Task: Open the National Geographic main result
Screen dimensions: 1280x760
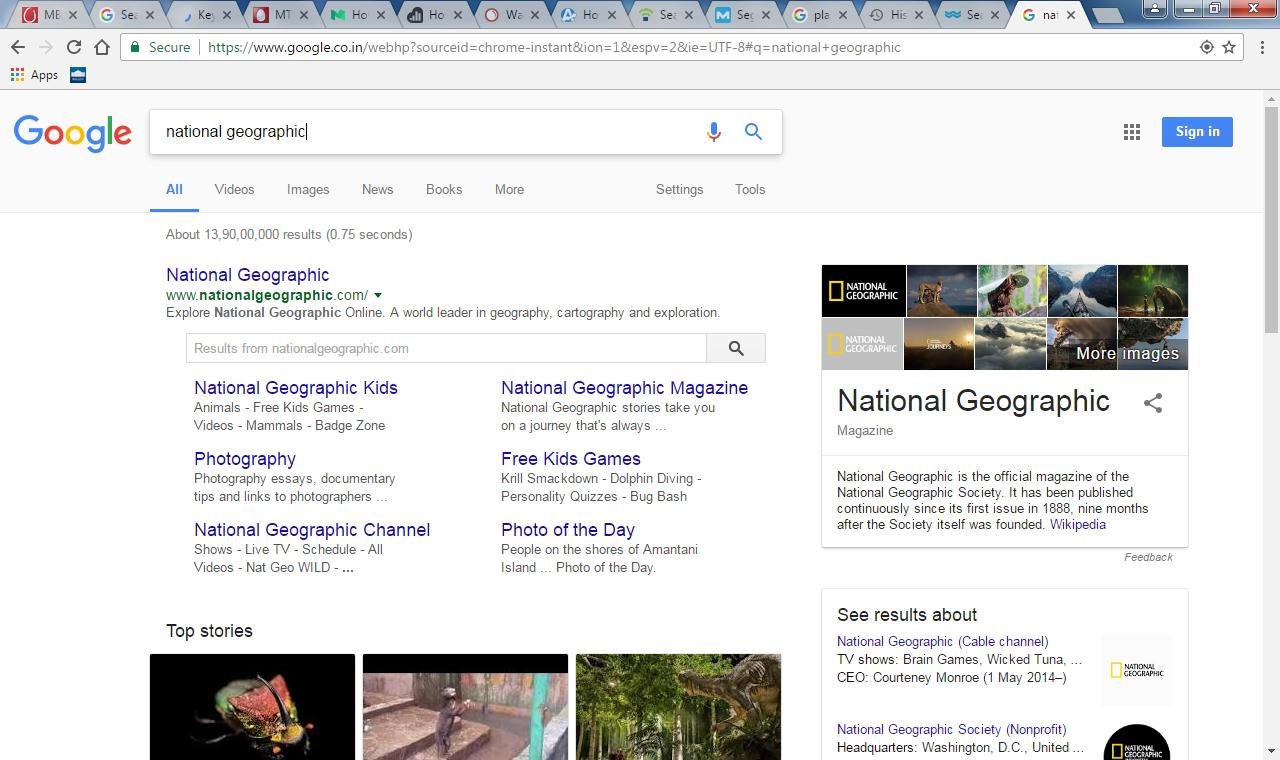Action: tap(247, 275)
